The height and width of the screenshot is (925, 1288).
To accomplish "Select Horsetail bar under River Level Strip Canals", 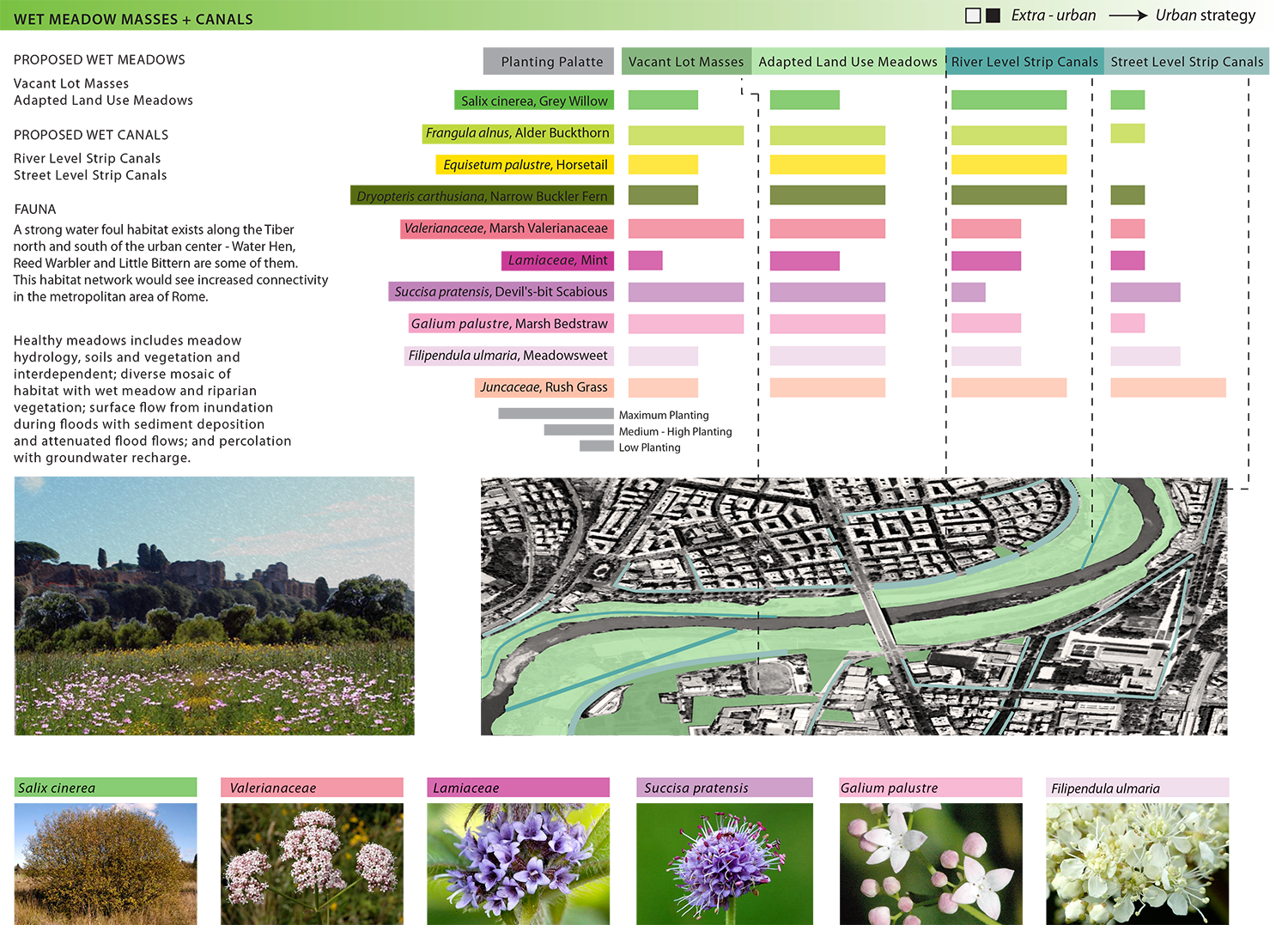I will pyautogui.click(x=1009, y=164).
